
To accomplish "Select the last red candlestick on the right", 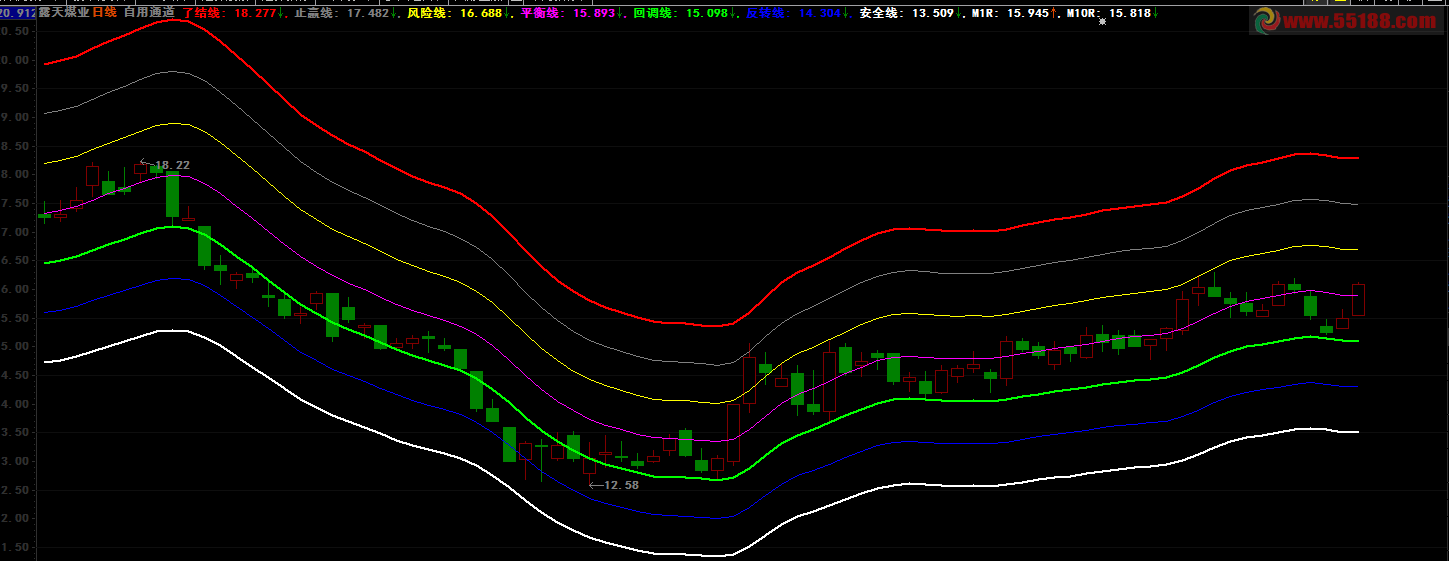I will pyautogui.click(x=1358, y=300).
